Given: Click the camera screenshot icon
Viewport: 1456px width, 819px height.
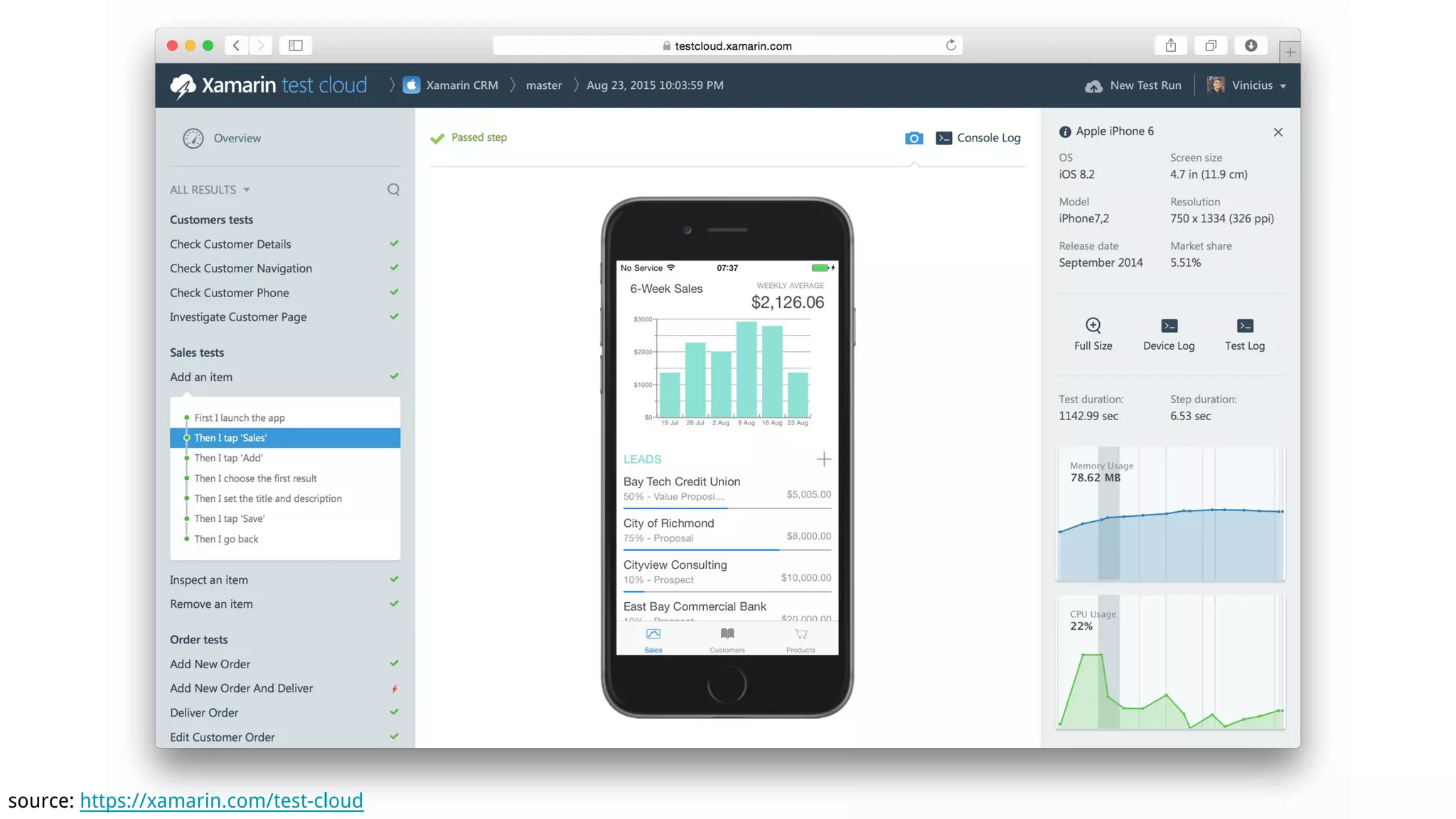Looking at the screenshot, I should pos(914,138).
